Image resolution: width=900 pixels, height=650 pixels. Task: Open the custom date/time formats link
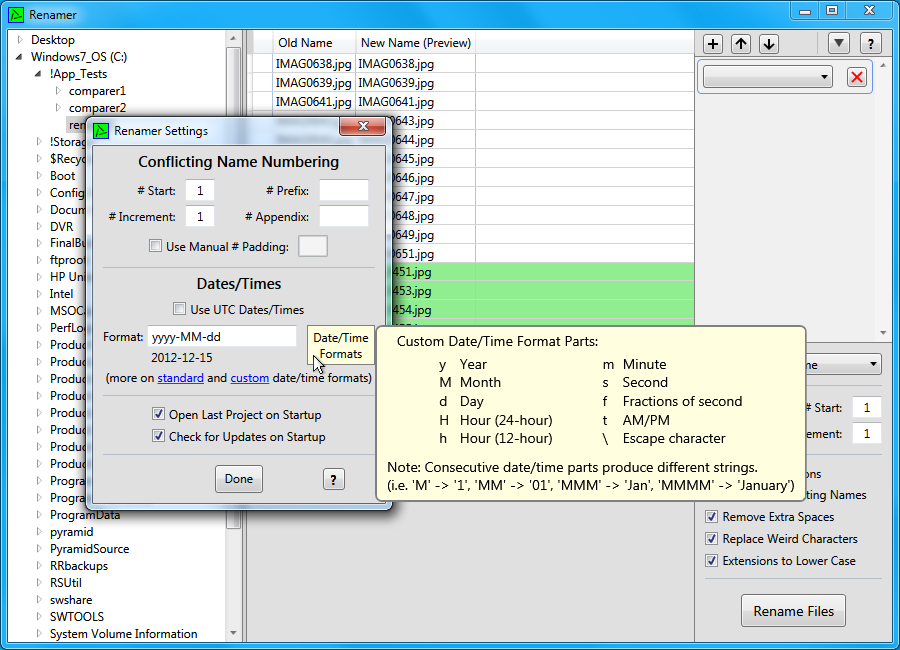click(x=250, y=377)
